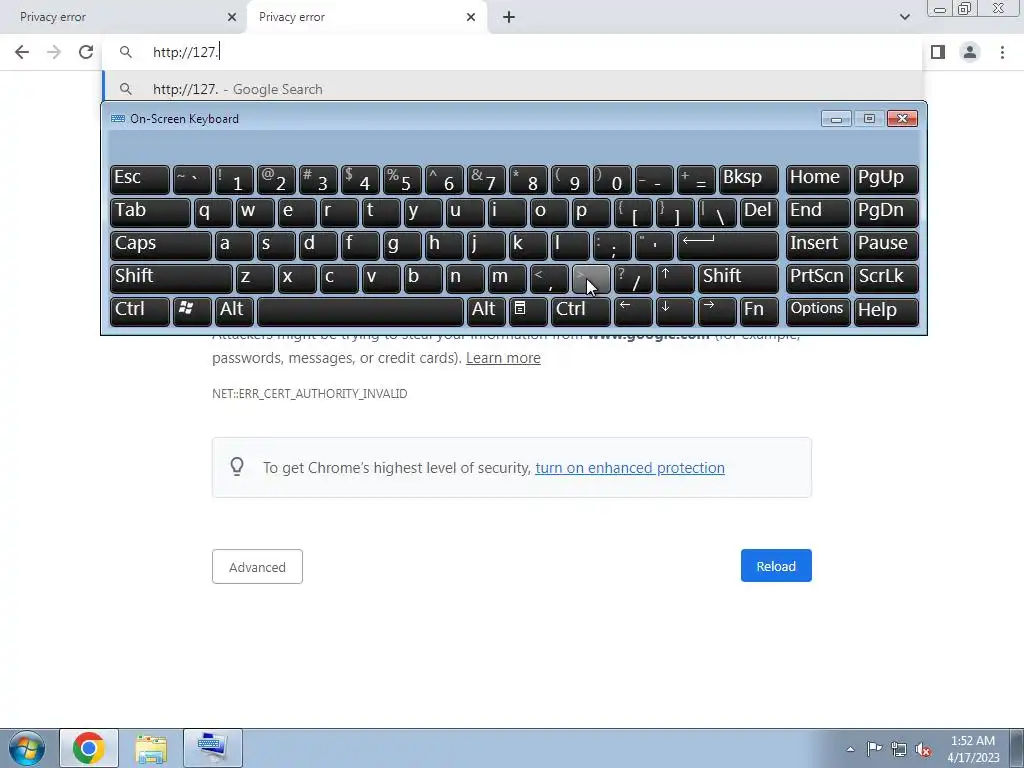Toggle the right Alt key
This screenshot has height=768, width=1024.
(486, 311)
